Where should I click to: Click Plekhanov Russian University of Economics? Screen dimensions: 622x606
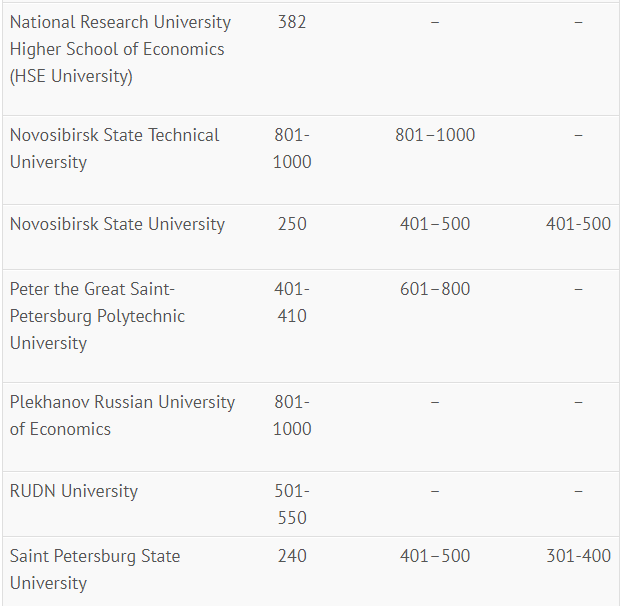(x=122, y=416)
